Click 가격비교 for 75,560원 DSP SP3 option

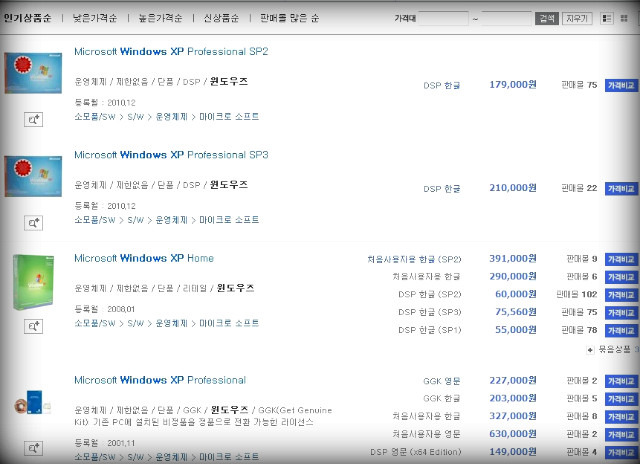[x=621, y=313]
